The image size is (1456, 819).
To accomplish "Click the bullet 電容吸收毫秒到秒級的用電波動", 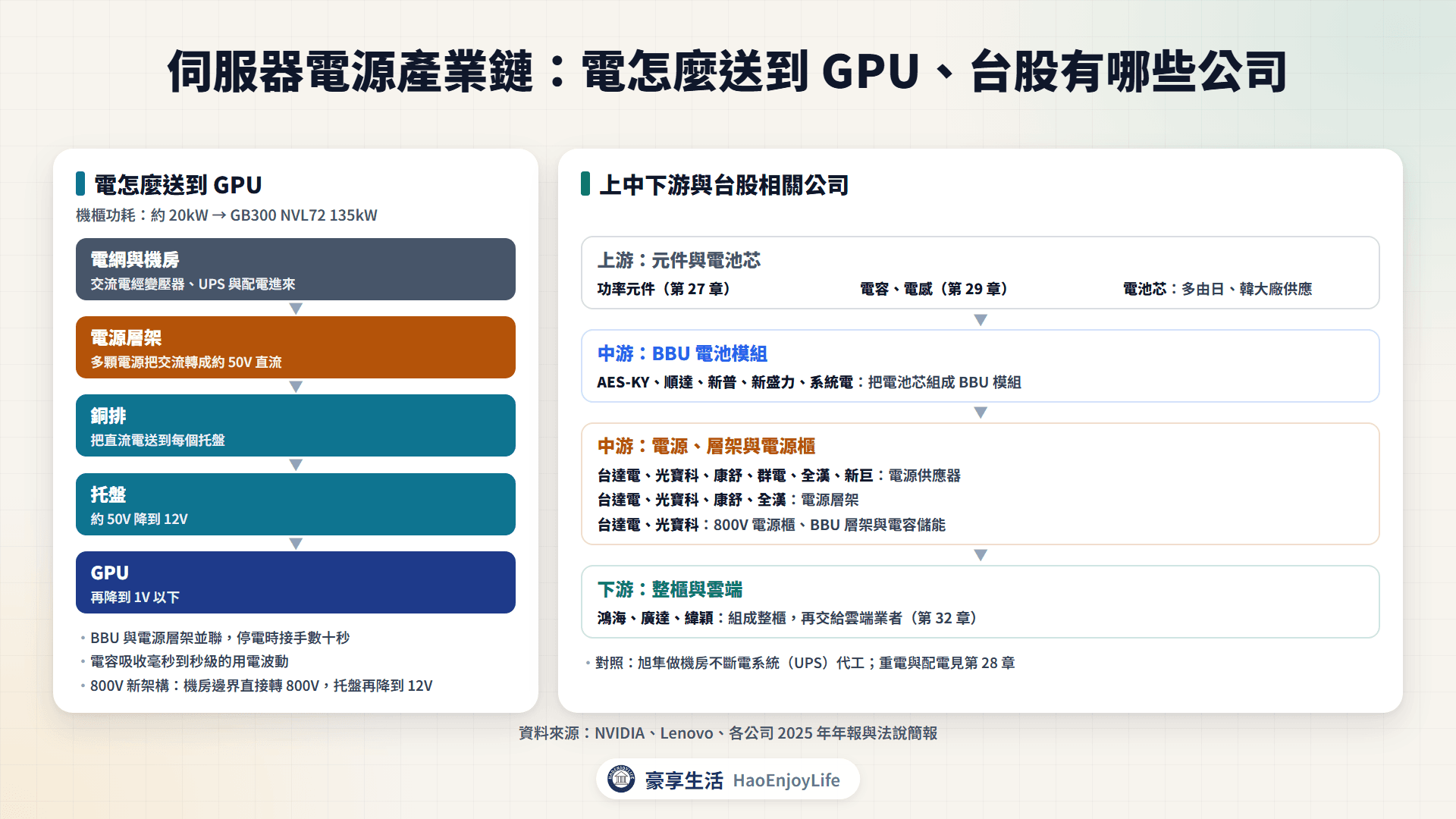I will [x=190, y=661].
